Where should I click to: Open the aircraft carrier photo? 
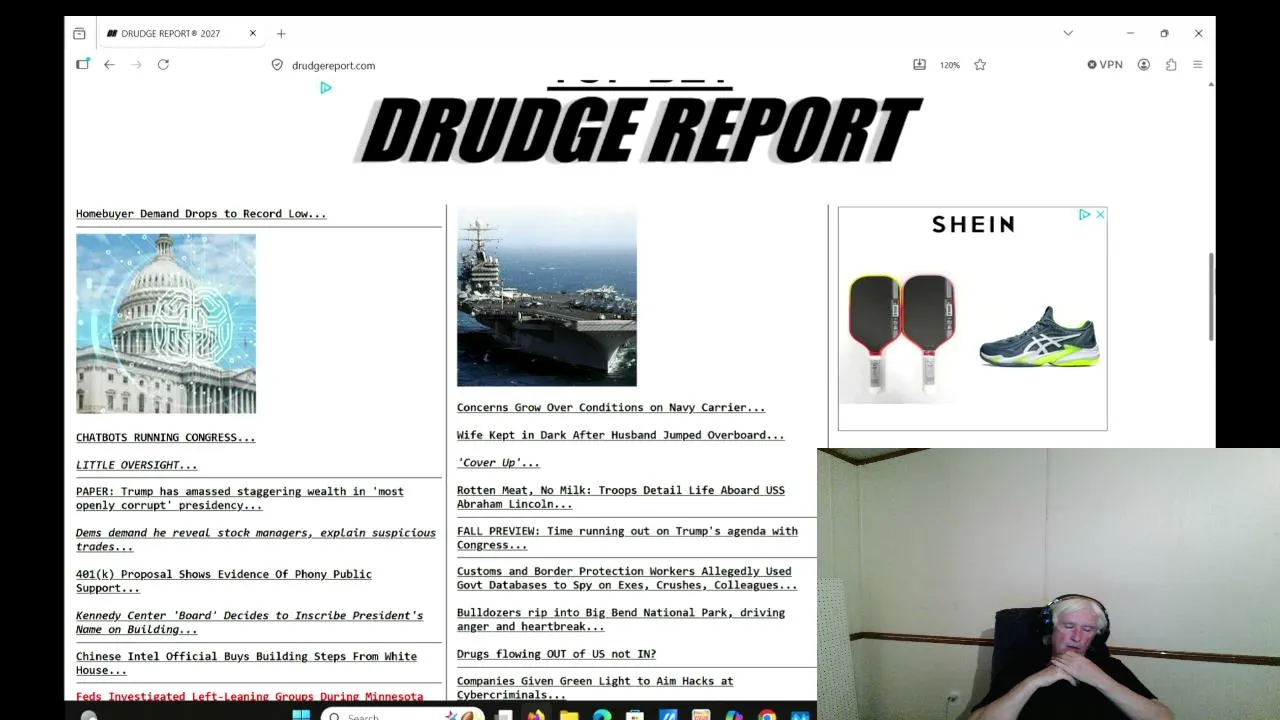pos(547,297)
